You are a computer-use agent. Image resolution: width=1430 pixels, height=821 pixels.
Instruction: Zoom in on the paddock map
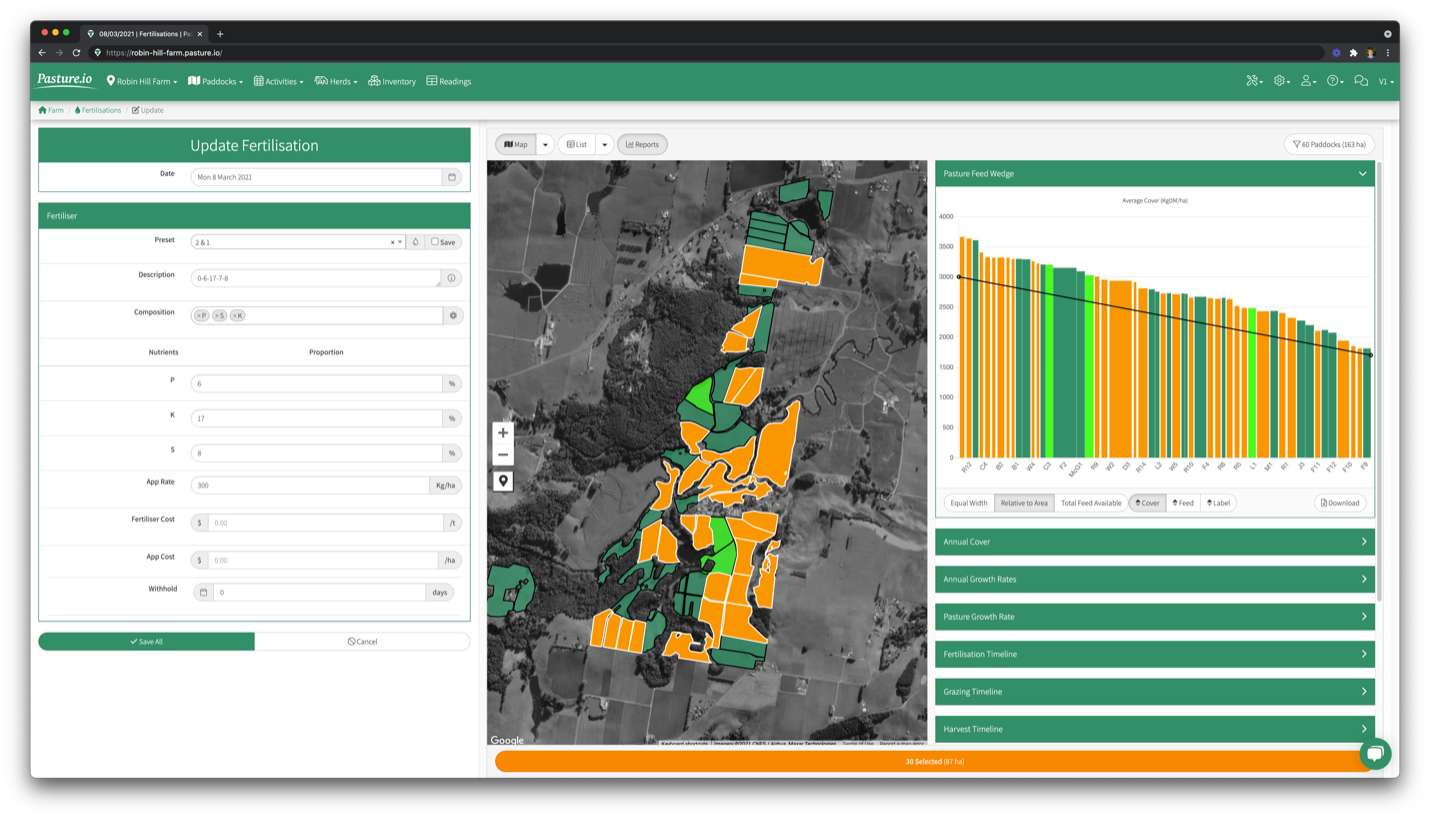click(x=503, y=433)
